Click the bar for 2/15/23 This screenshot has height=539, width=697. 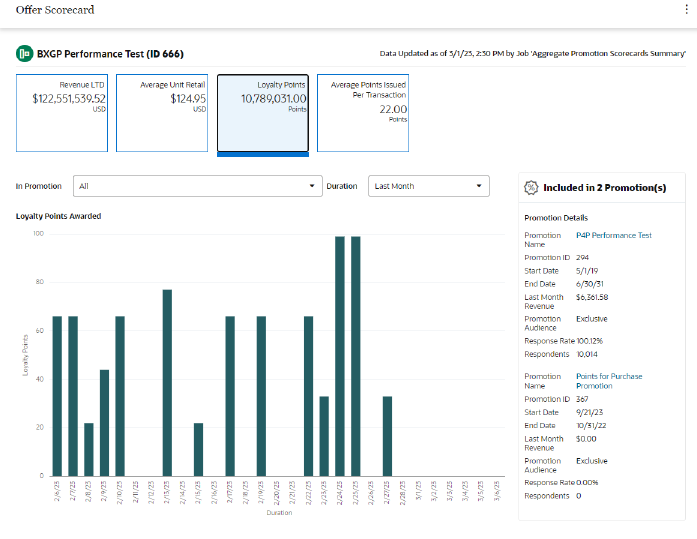pos(198,450)
